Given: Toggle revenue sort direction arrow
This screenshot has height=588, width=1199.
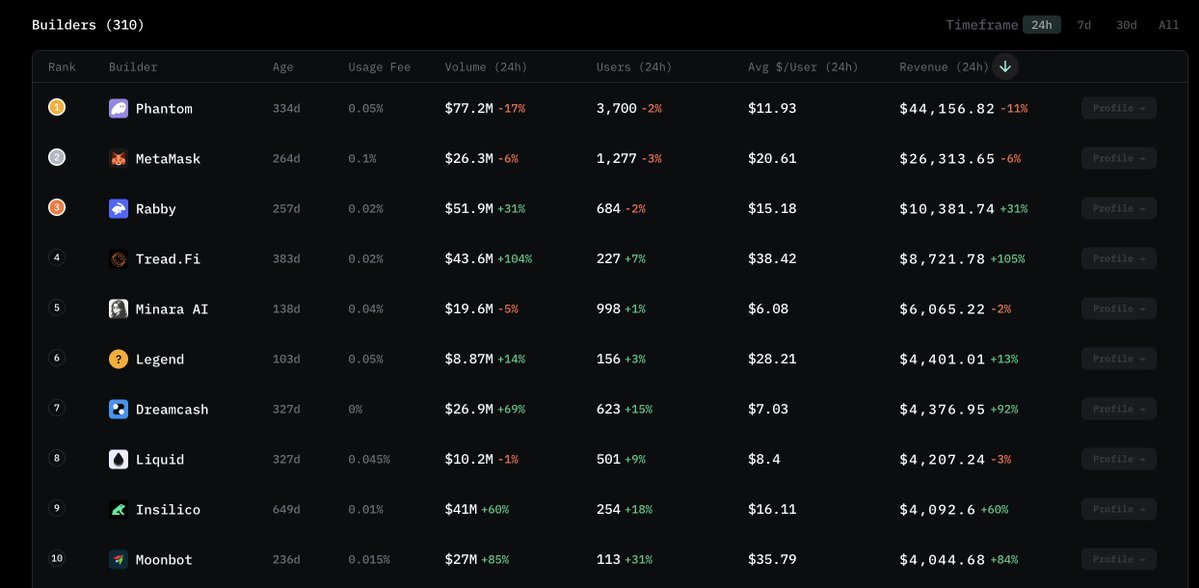Looking at the screenshot, I should pyautogui.click(x=1006, y=67).
